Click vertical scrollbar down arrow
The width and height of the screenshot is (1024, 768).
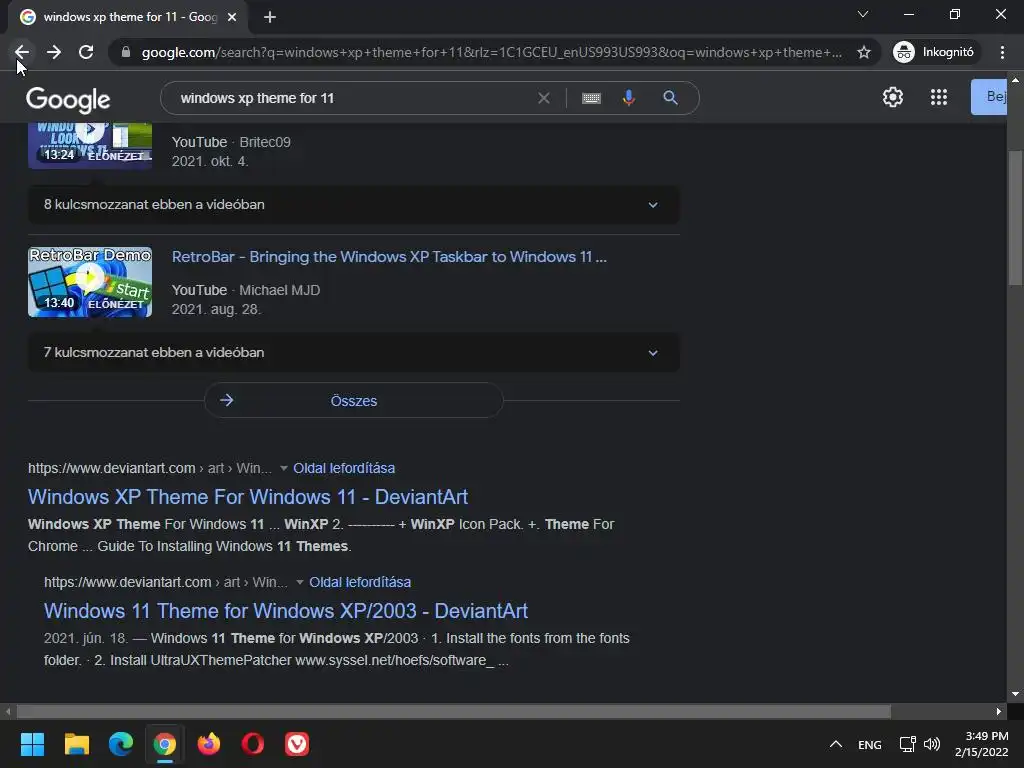click(1015, 694)
